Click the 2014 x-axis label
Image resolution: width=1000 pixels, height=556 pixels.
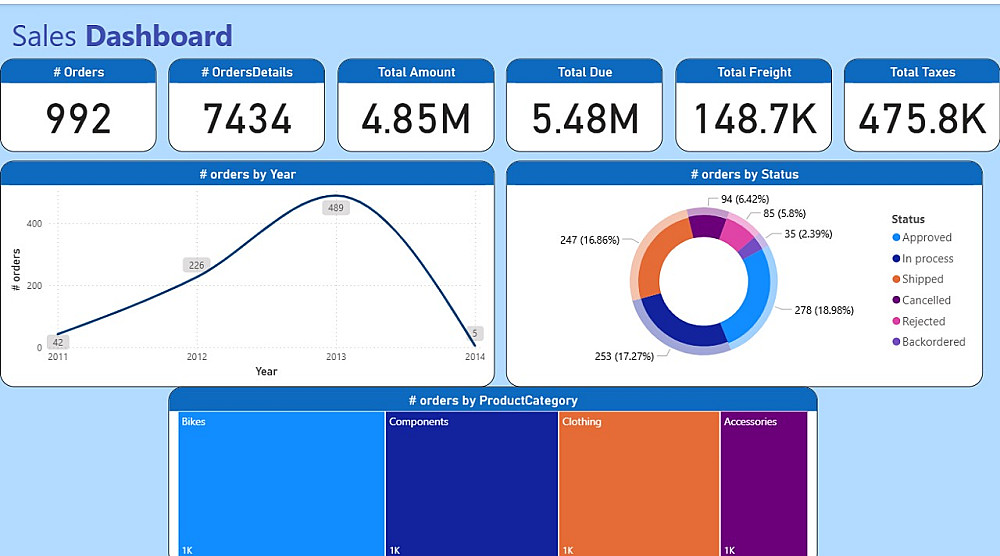[x=474, y=356]
